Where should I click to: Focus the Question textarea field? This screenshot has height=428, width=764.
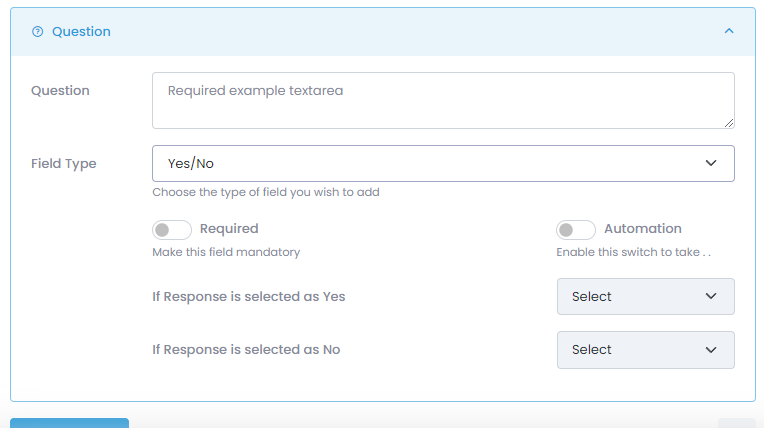click(x=442, y=100)
